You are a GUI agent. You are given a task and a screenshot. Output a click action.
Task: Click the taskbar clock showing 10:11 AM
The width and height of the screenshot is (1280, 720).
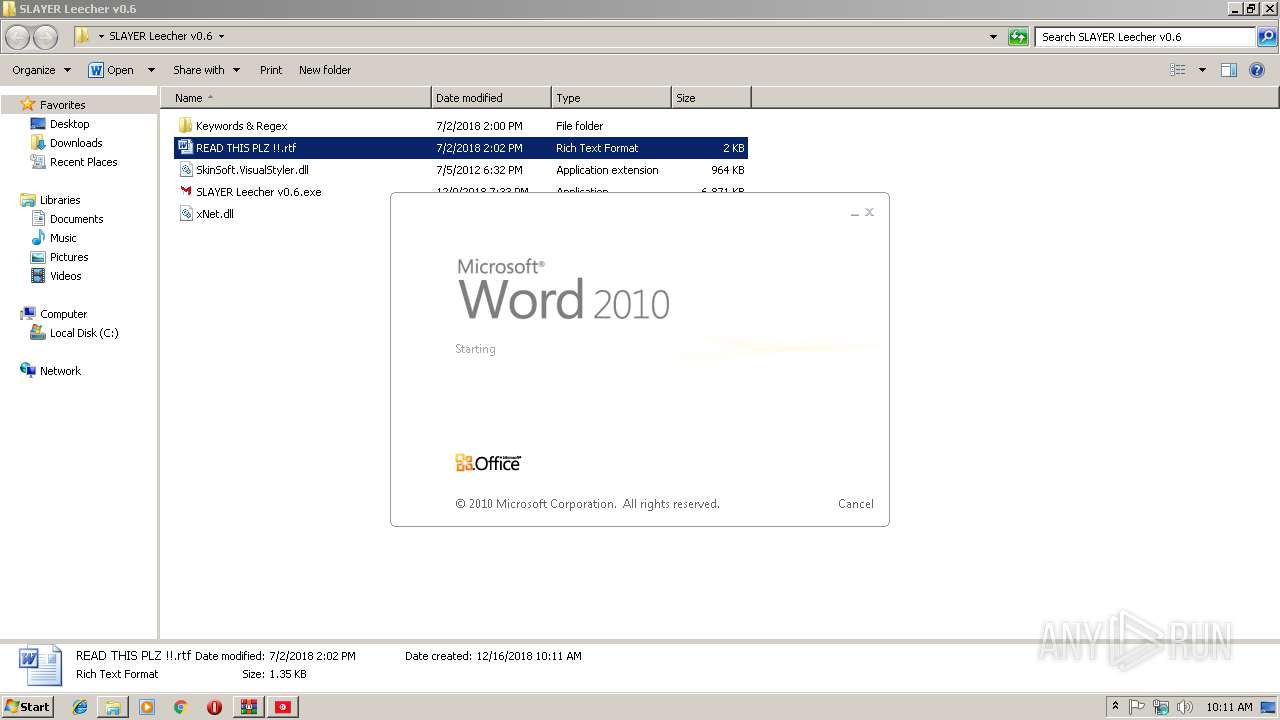tap(1229, 707)
